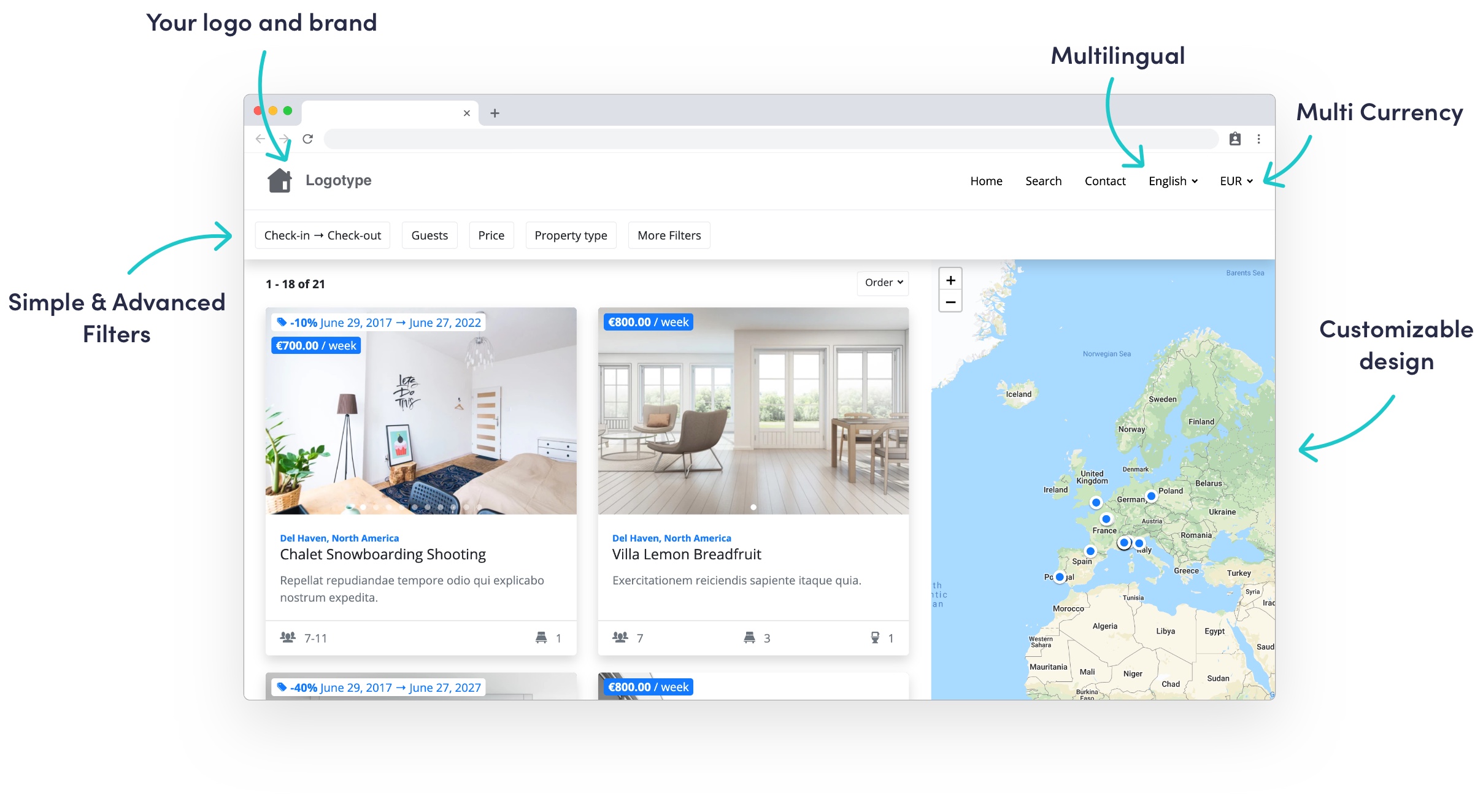Zoom in on the map
Image resolution: width=1475 pixels, height=812 pixels.
950,280
